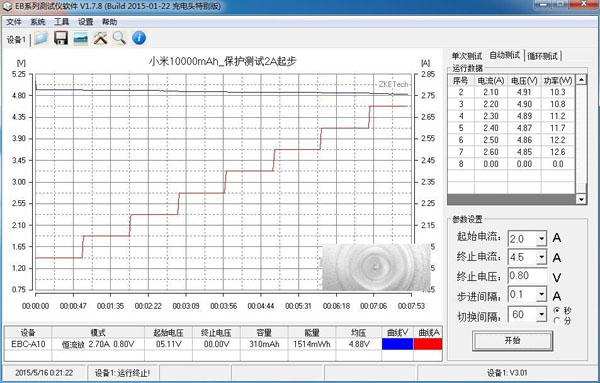Image resolution: width=600 pixels, height=383 pixels.
Task: Save chart picture using the image icon
Action: point(80,38)
